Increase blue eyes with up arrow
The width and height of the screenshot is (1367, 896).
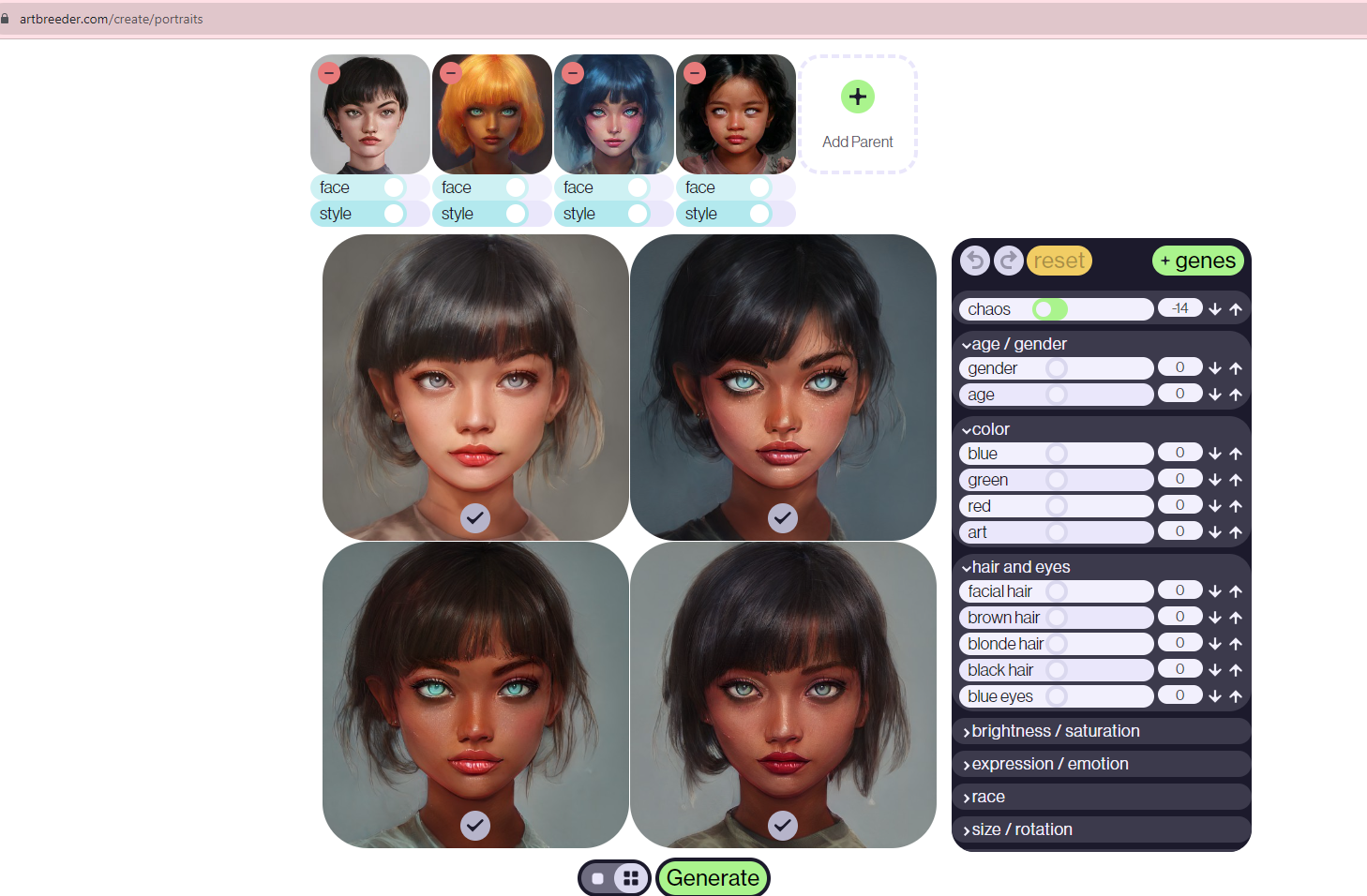(x=1236, y=696)
